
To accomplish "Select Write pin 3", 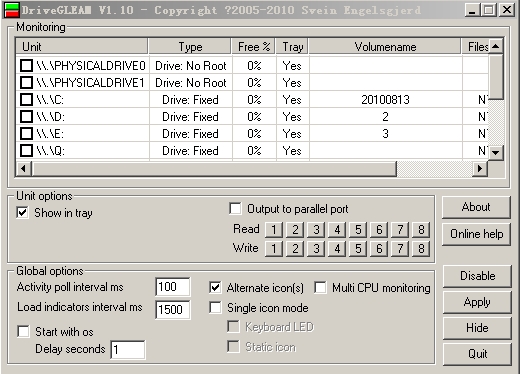I will [x=316, y=249].
